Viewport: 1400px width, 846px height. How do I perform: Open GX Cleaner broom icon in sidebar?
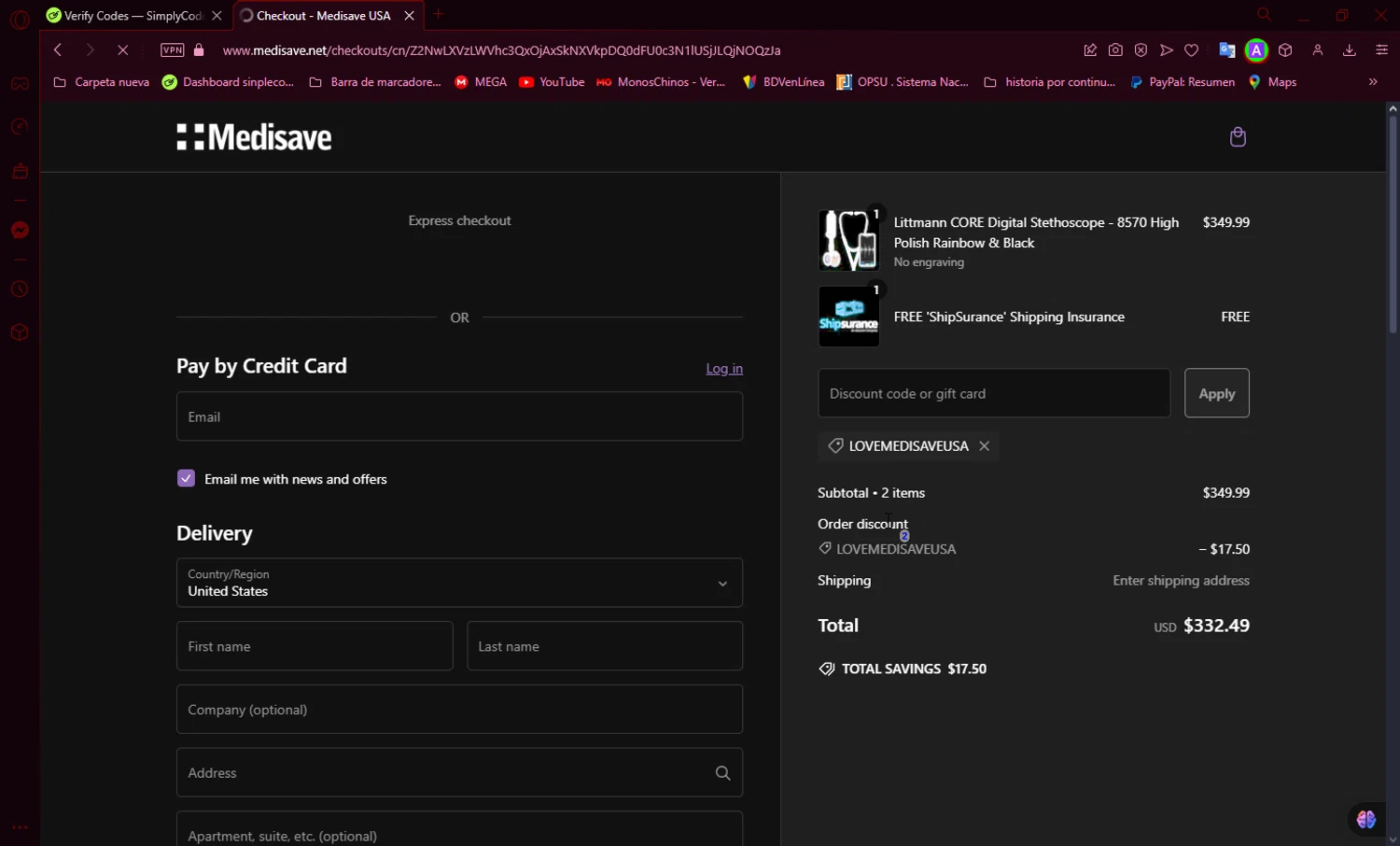(20, 172)
